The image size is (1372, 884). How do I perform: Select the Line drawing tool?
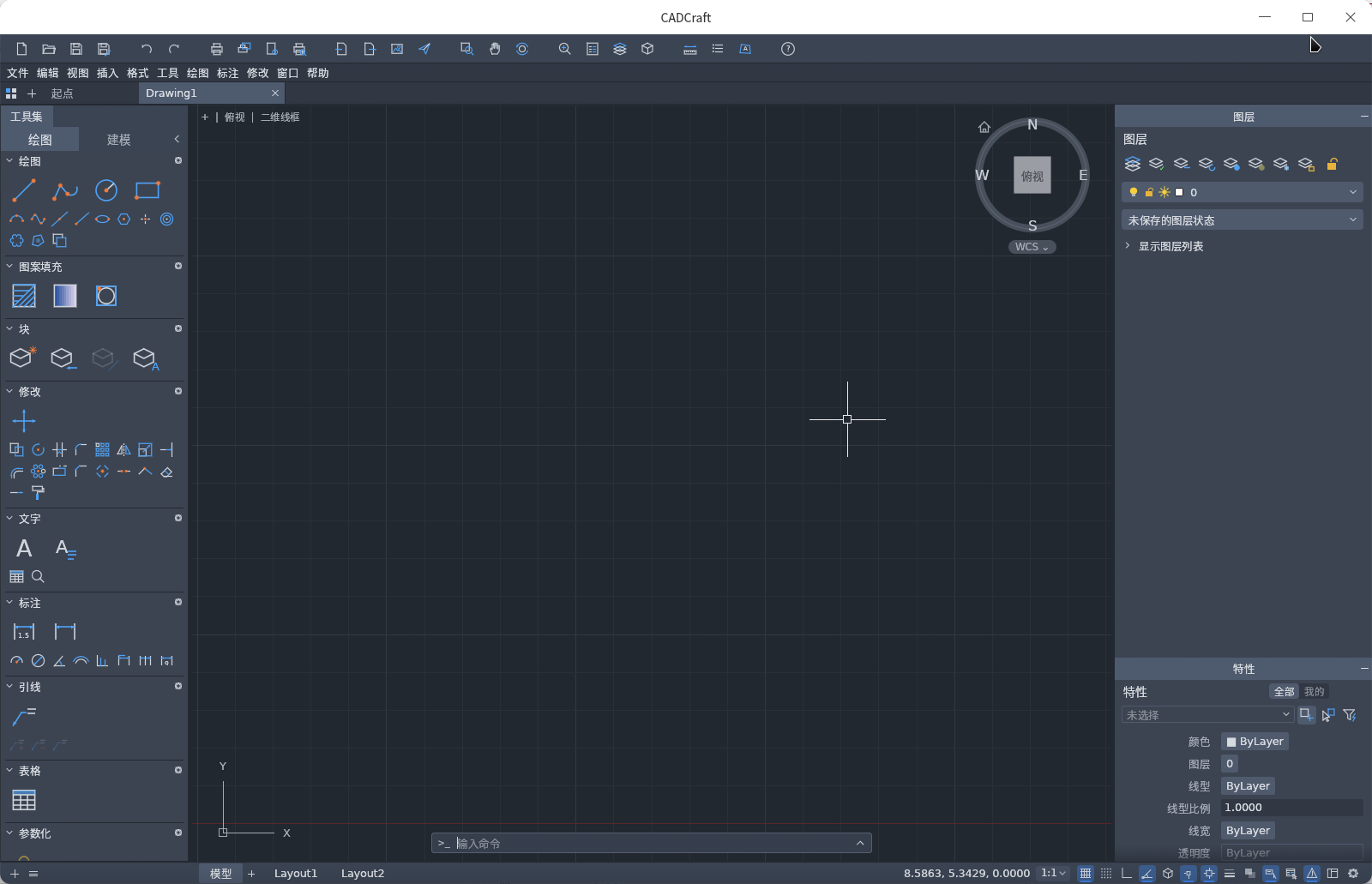[24, 190]
